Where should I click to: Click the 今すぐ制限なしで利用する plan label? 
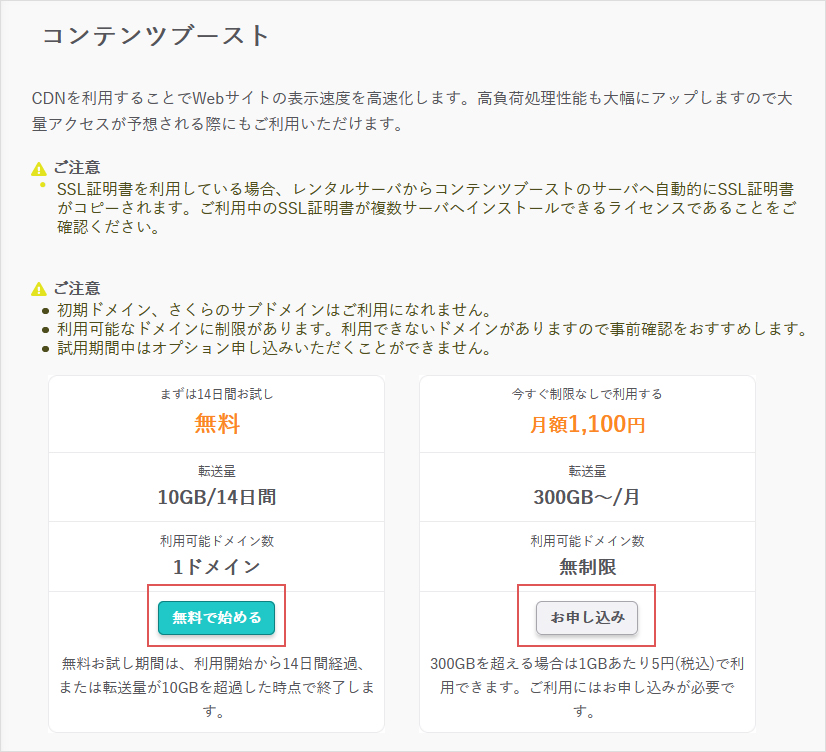(587, 394)
